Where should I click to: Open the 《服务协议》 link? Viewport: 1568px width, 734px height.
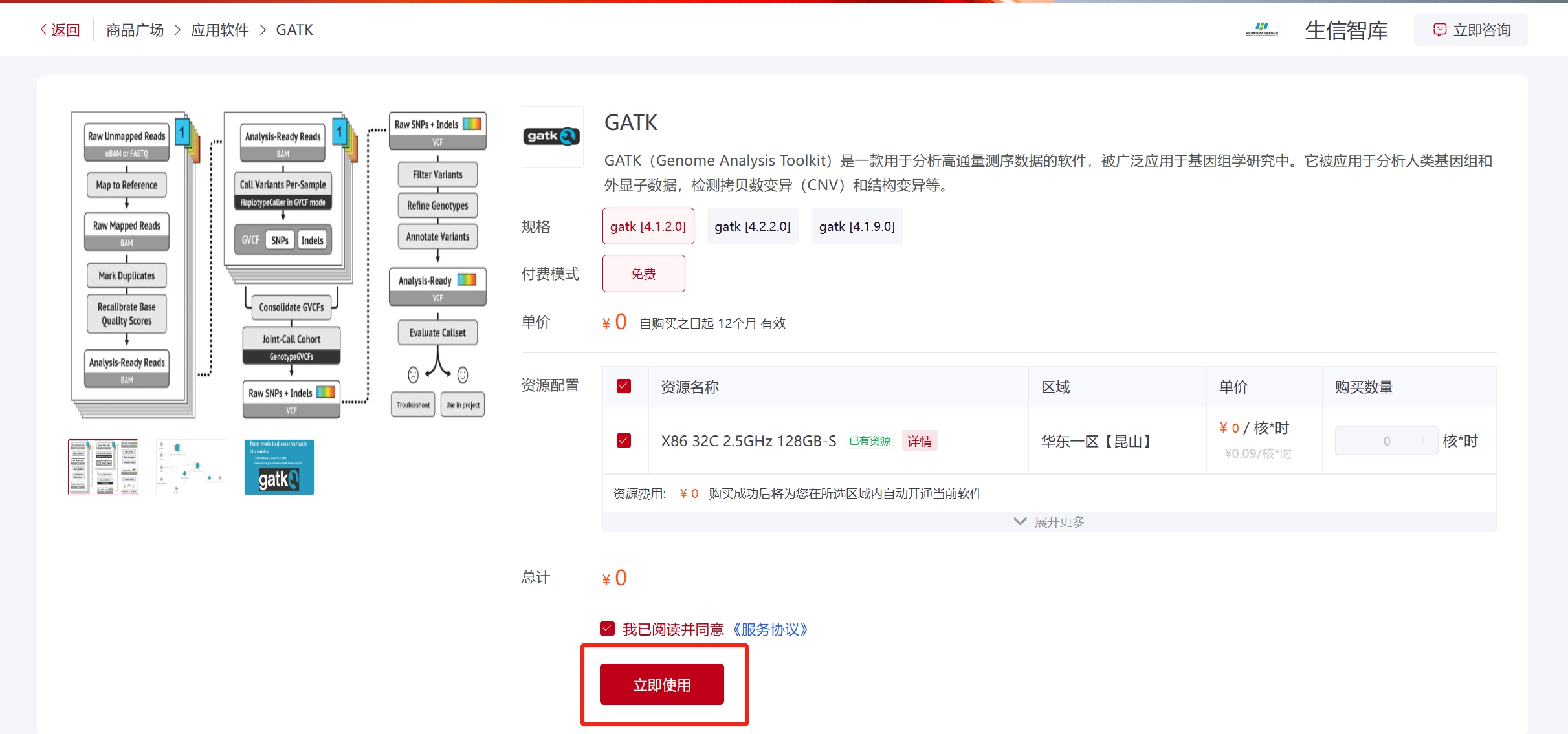tap(769, 629)
